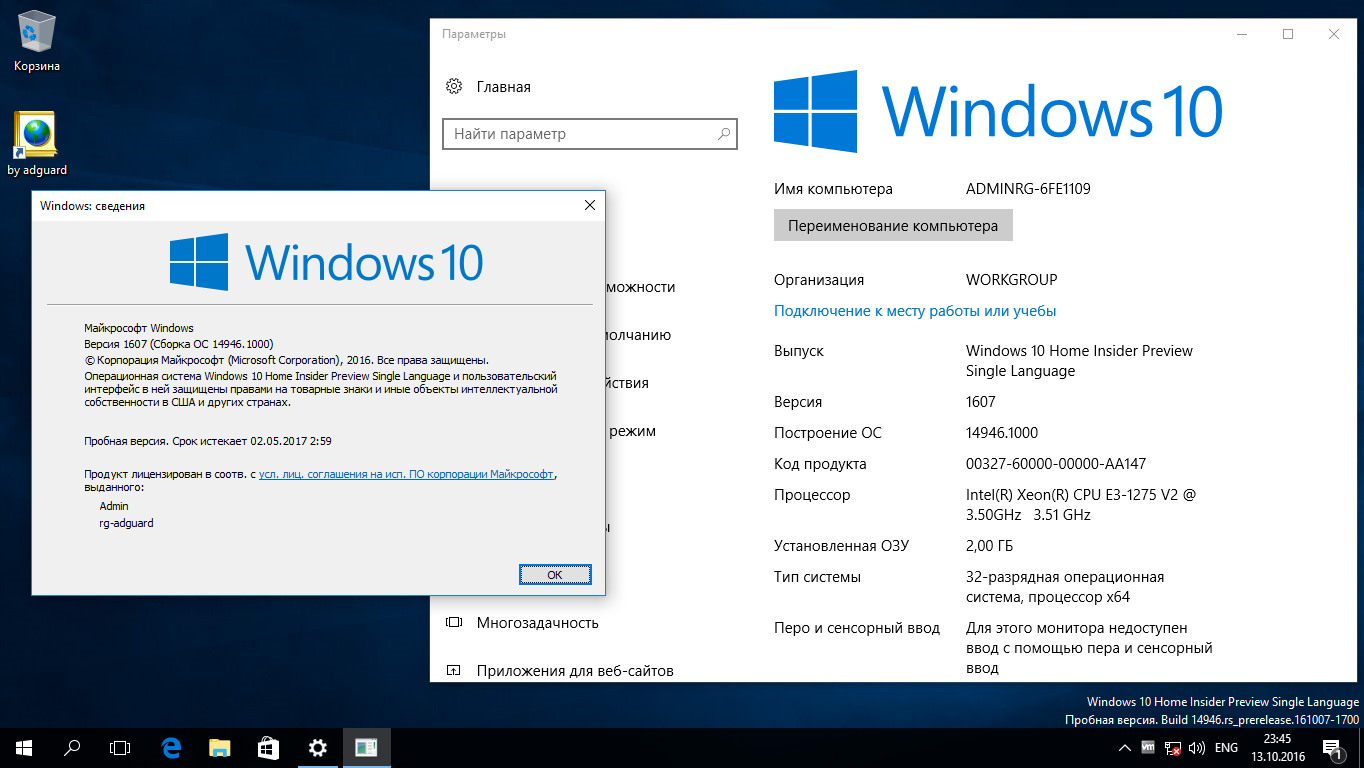Screen dimensions: 1364x768
Task: Click the VMware Tools tray icon
Action: (1149, 747)
